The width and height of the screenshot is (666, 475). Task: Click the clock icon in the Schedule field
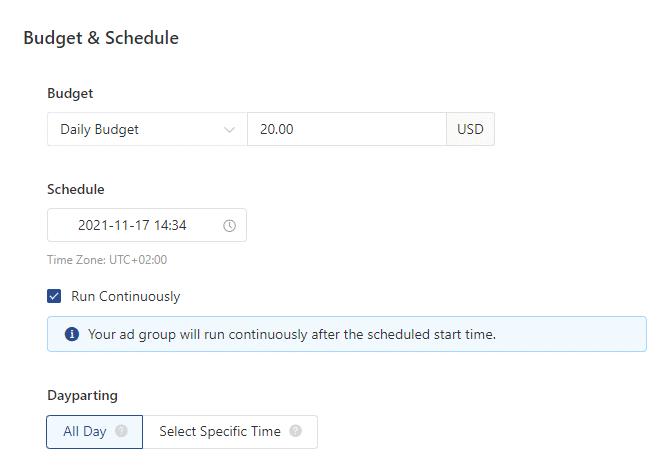tap(229, 226)
